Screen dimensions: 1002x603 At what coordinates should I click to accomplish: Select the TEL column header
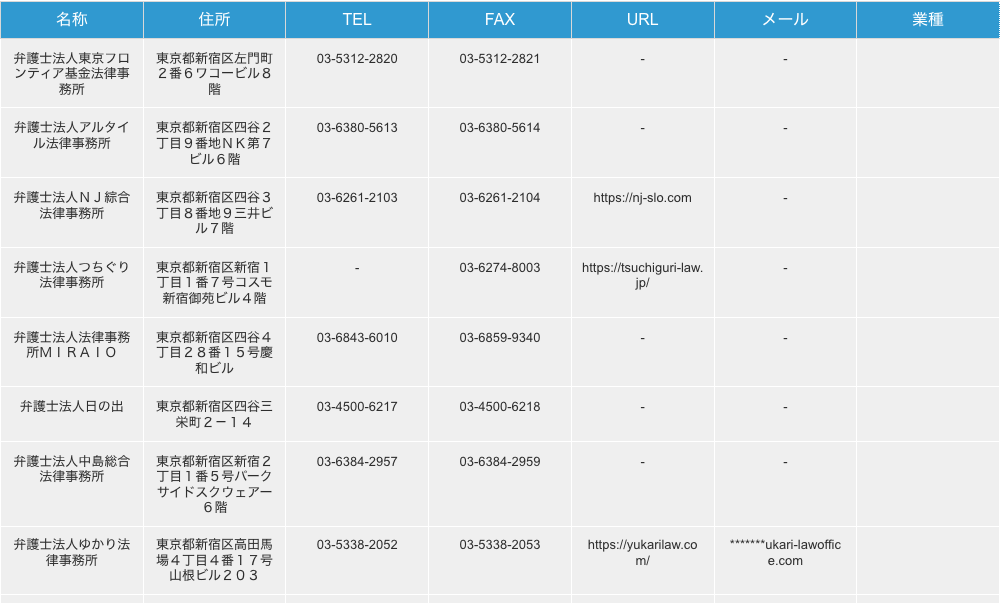(x=357, y=20)
